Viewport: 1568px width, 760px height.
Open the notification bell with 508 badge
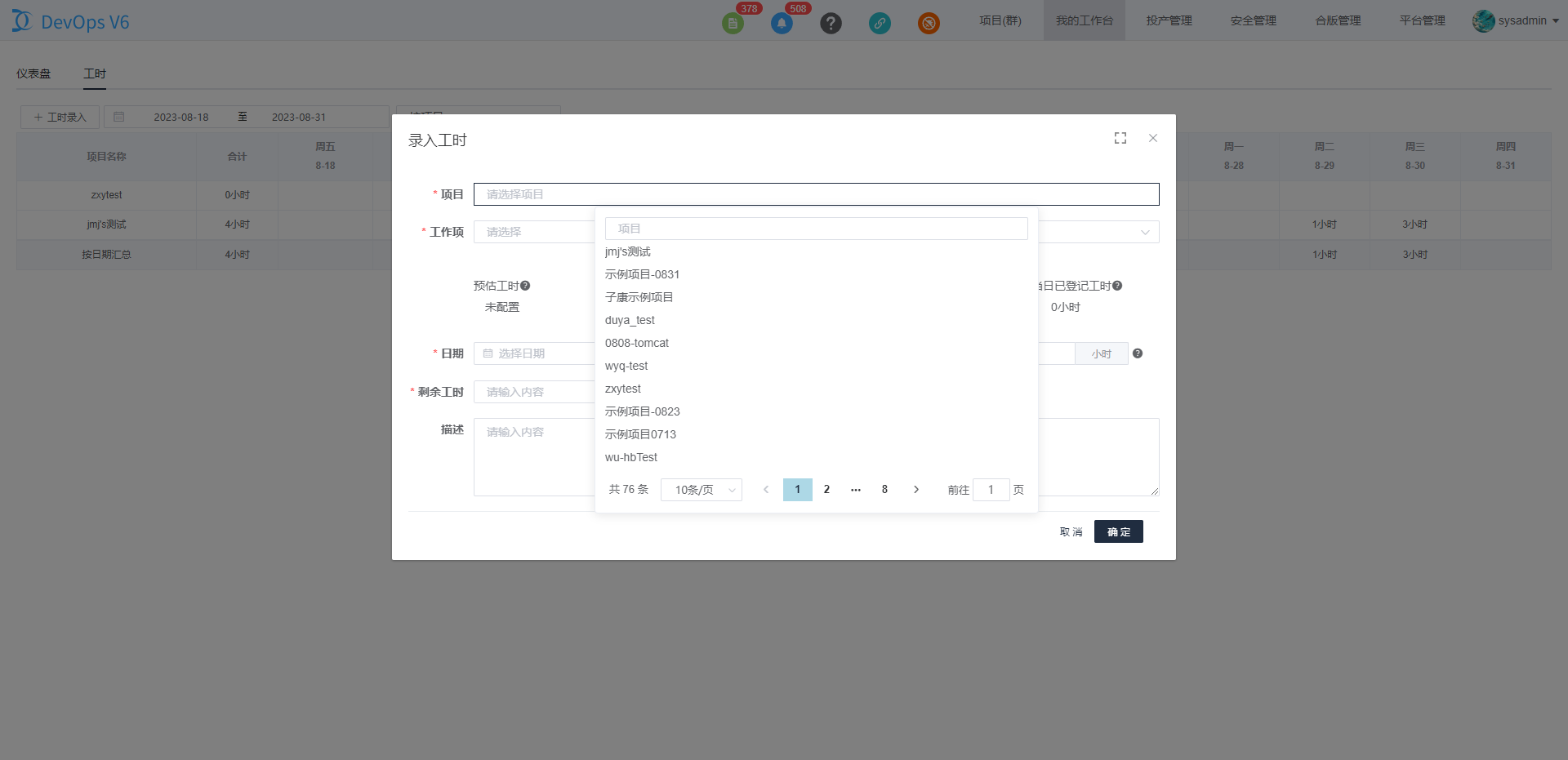(782, 23)
